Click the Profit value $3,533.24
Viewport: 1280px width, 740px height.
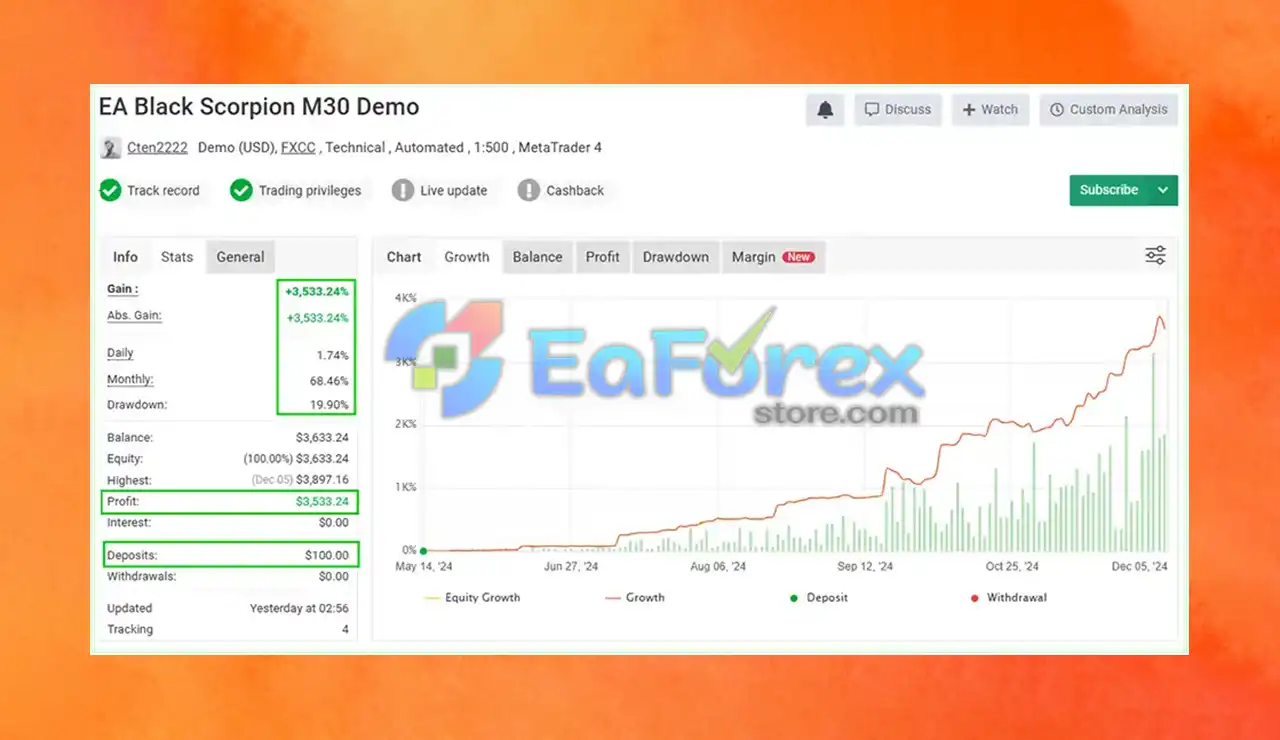(322, 502)
